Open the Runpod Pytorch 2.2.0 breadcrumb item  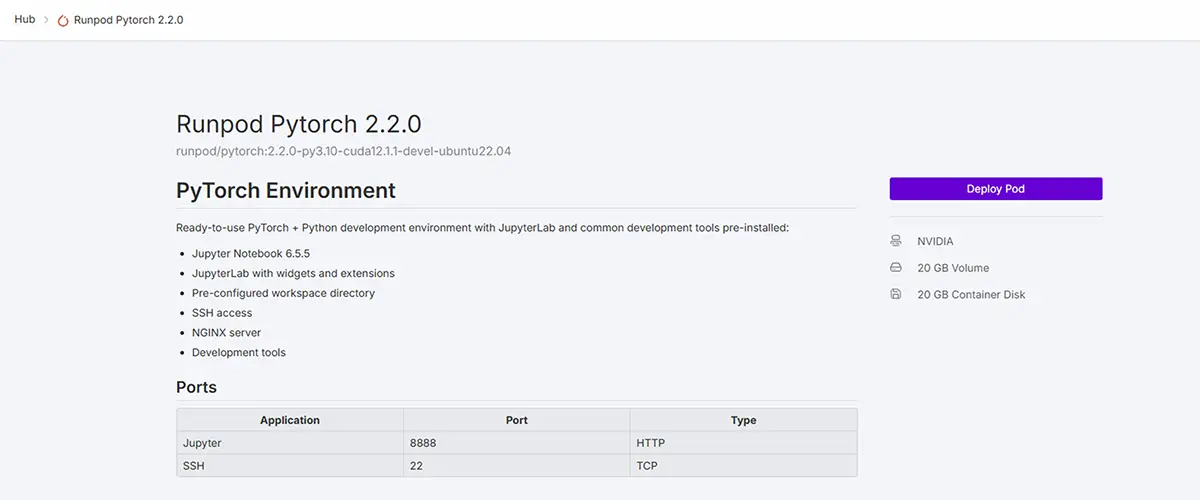128,20
